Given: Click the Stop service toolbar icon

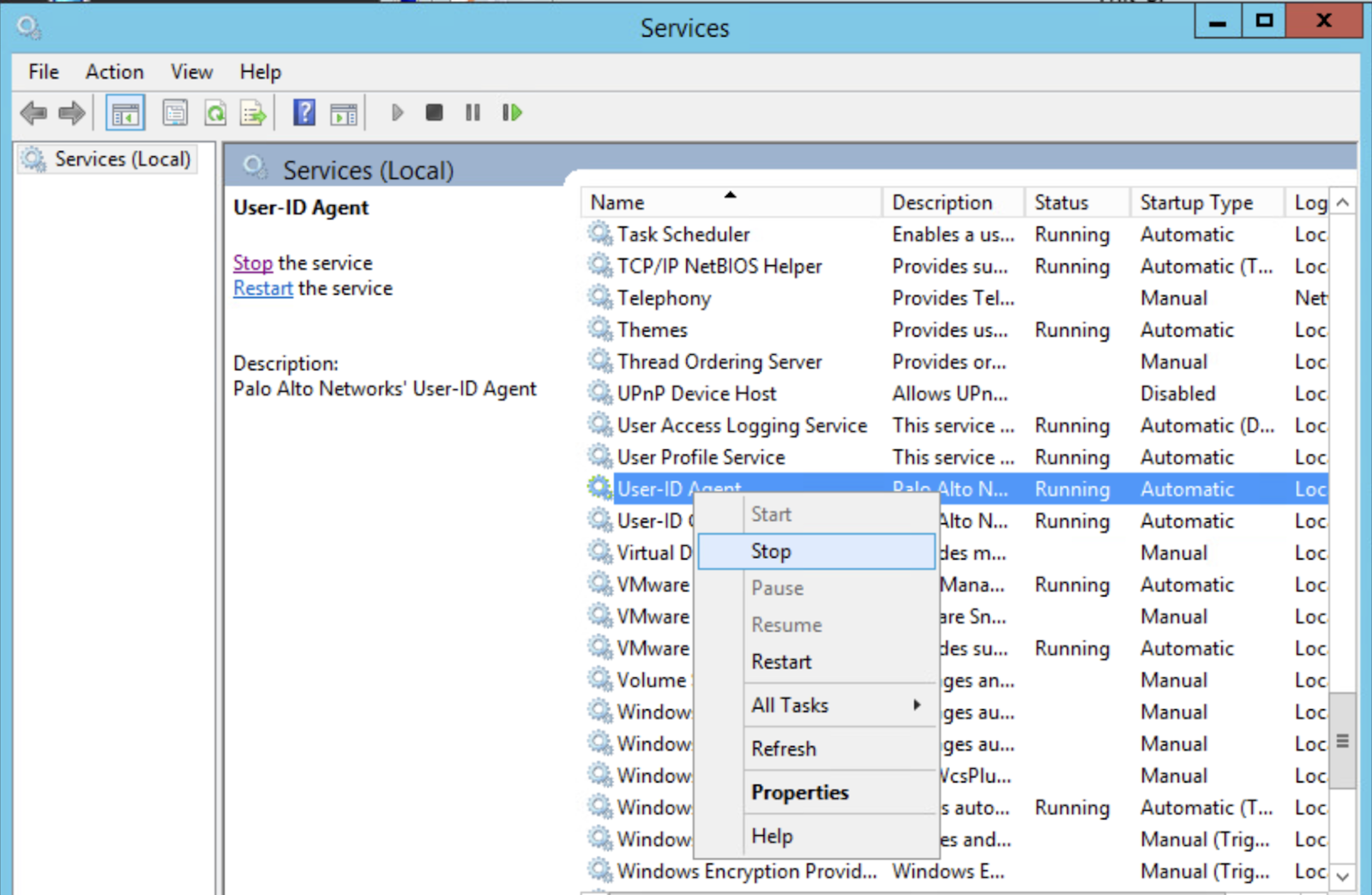Looking at the screenshot, I should (x=434, y=112).
